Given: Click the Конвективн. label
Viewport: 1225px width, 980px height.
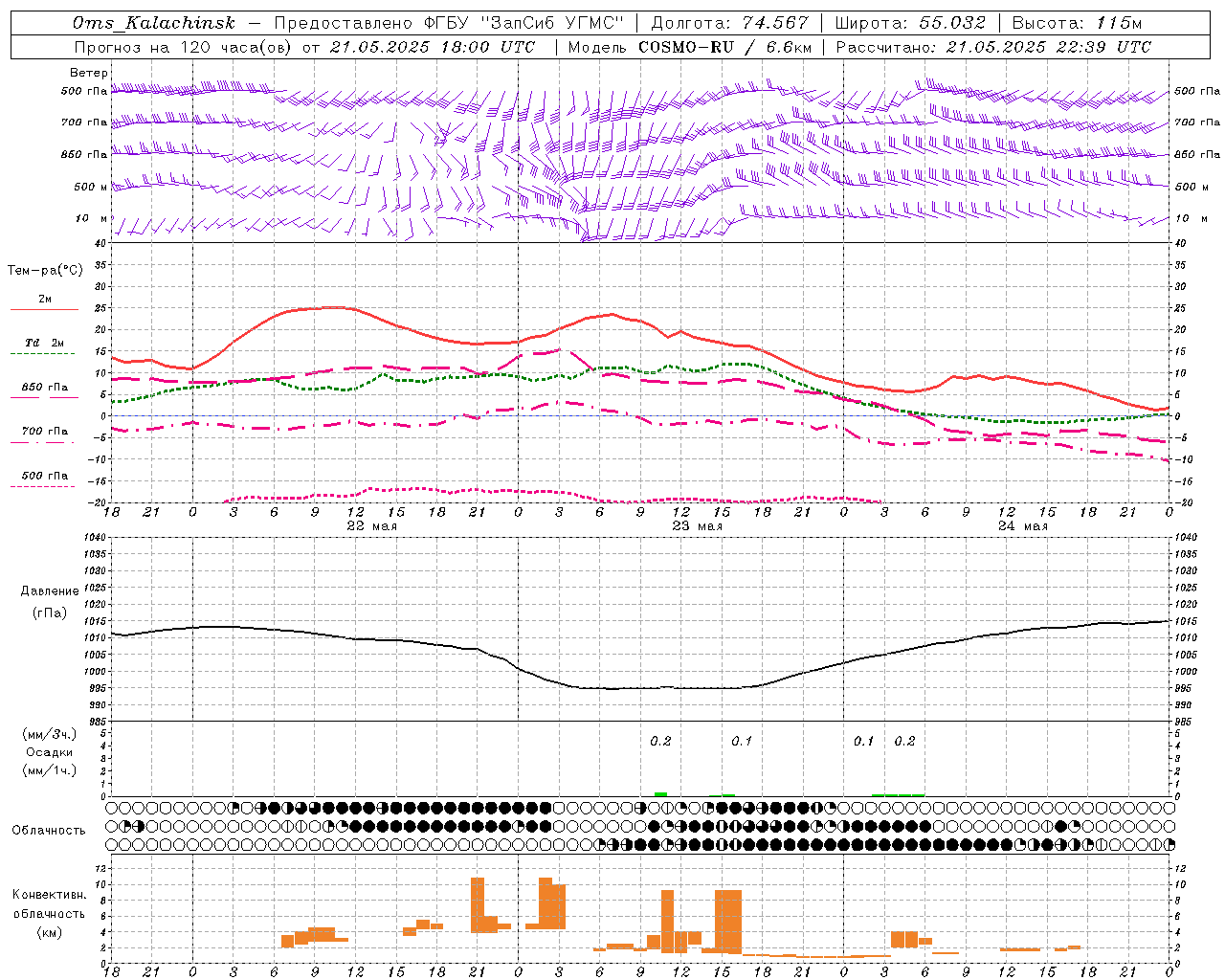Looking at the screenshot, I should coord(49,895).
